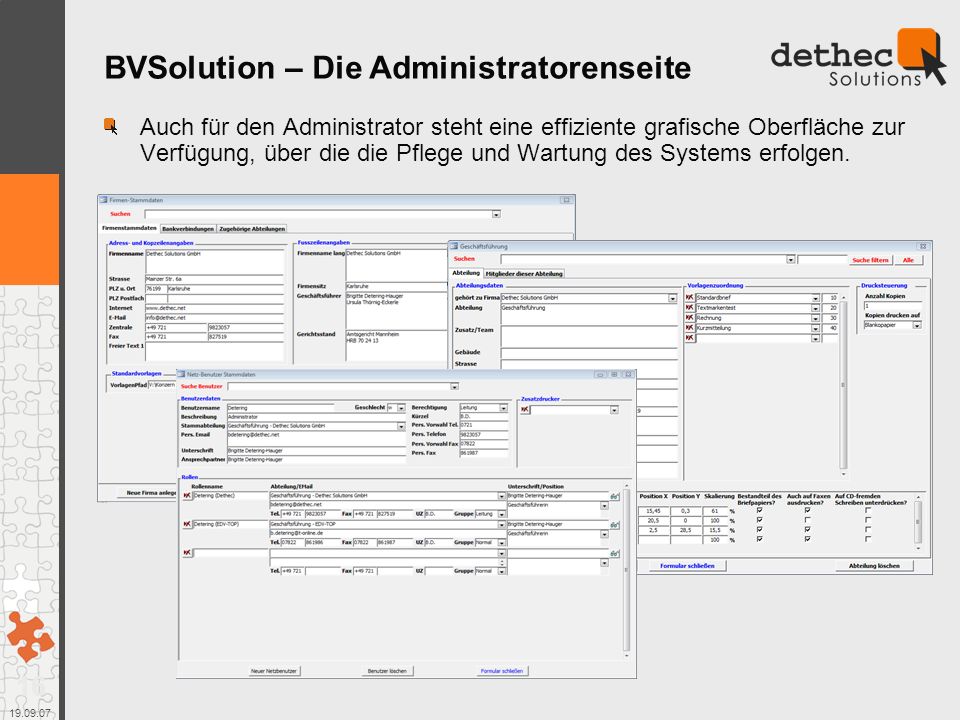Click delete icon on empty role row
The width and height of the screenshot is (960, 720).
coord(187,553)
